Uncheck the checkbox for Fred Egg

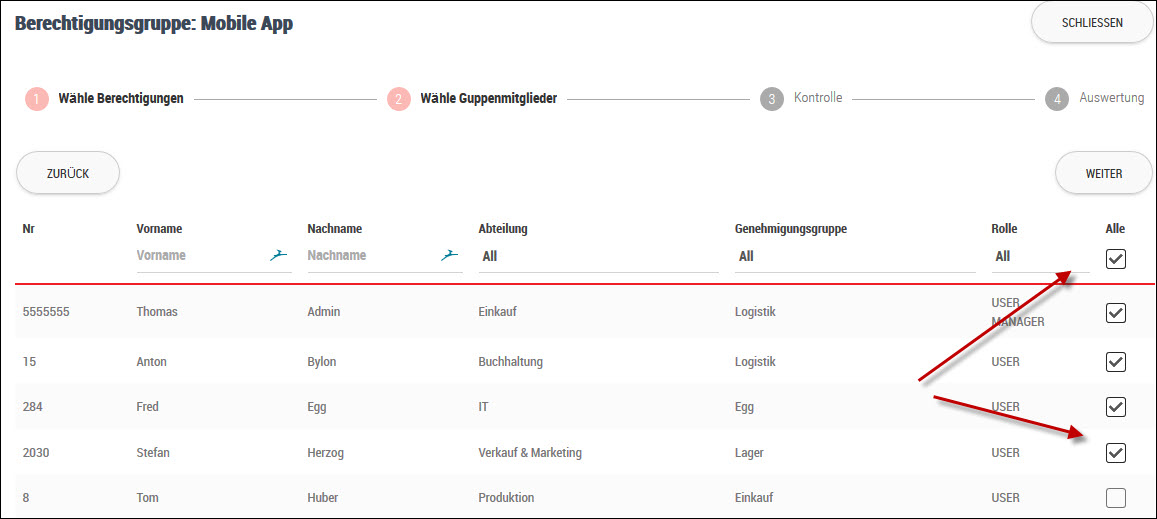[1116, 407]
